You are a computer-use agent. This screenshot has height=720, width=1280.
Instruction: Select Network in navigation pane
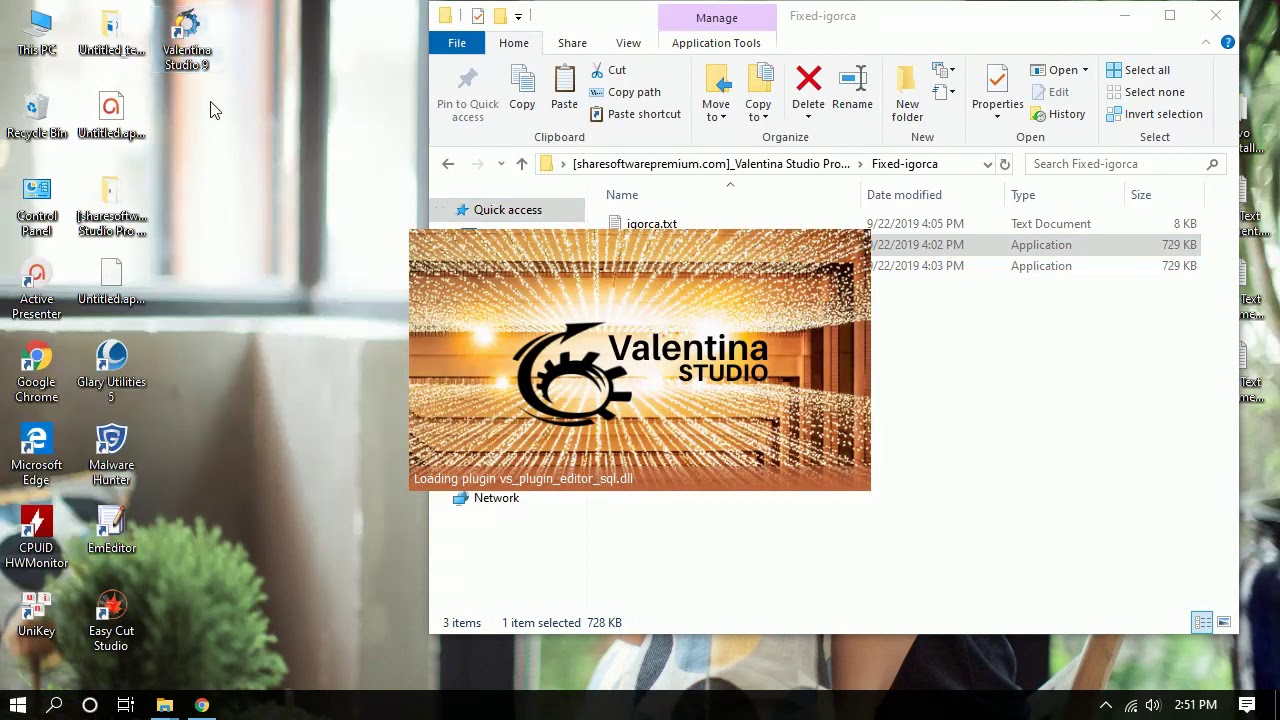point(487,498)
